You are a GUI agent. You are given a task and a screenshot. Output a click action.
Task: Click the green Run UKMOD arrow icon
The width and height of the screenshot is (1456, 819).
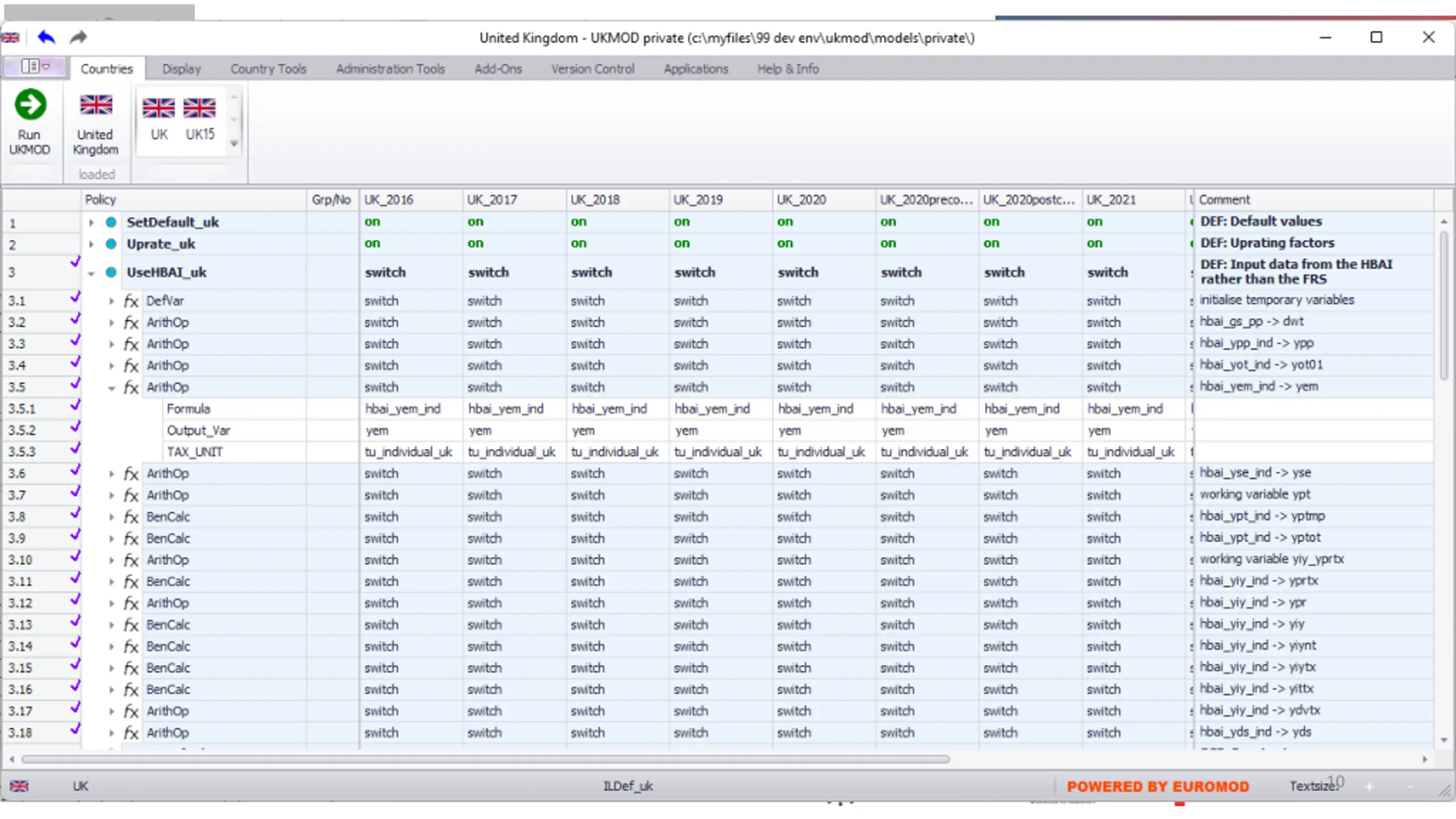30,104
